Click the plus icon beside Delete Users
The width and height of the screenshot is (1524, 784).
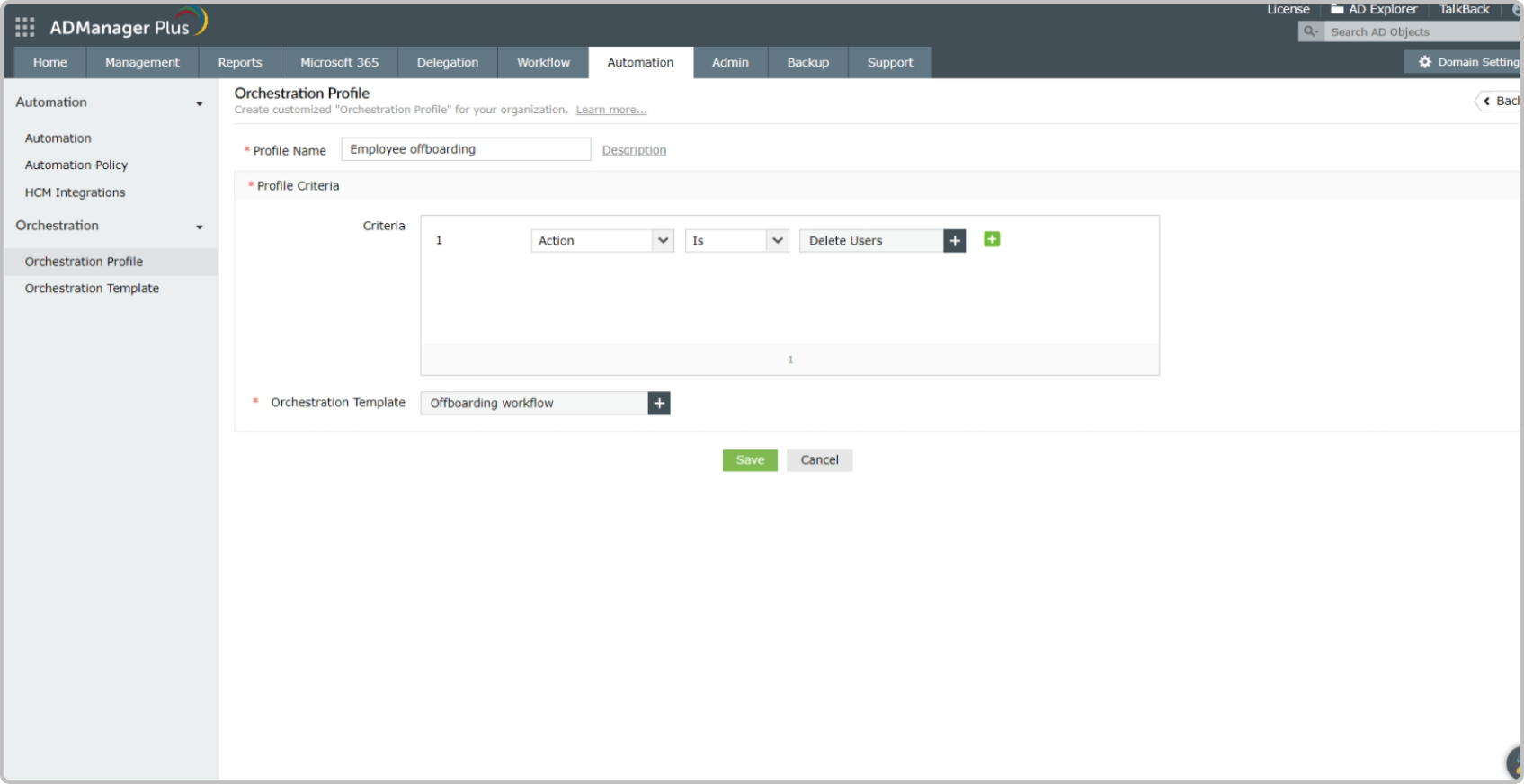click(x=954, y=241)
